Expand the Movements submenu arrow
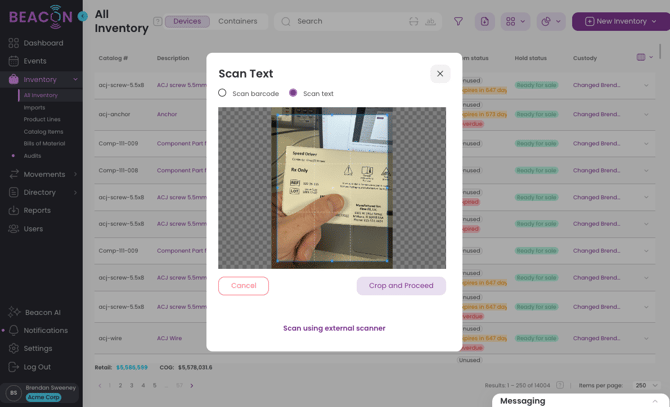 pos(75,174)
